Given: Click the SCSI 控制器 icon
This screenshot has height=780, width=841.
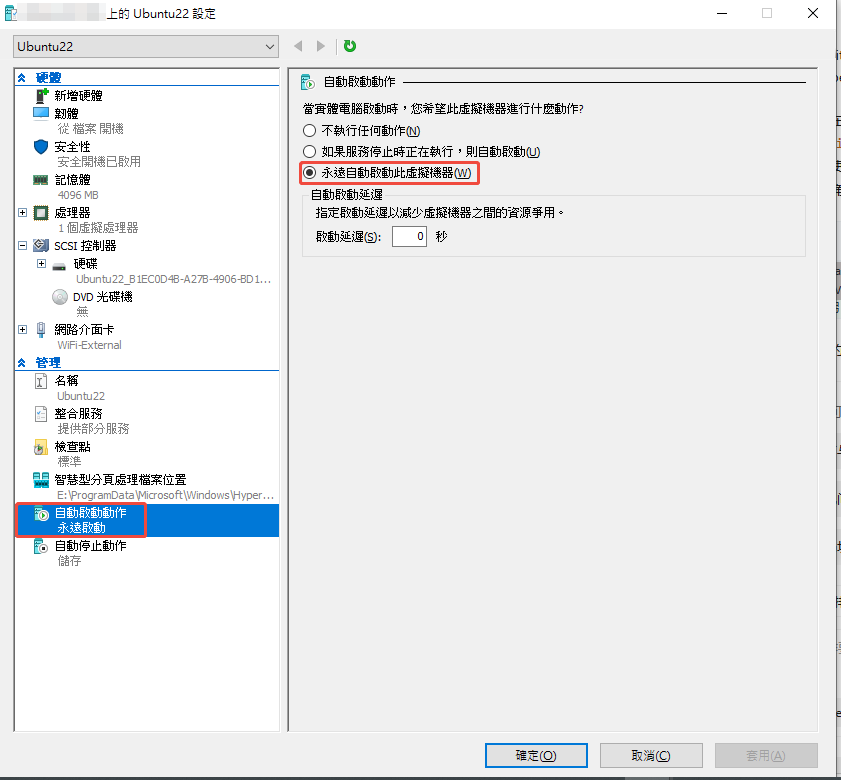Looking at the screenshot, I should point(41,246).
